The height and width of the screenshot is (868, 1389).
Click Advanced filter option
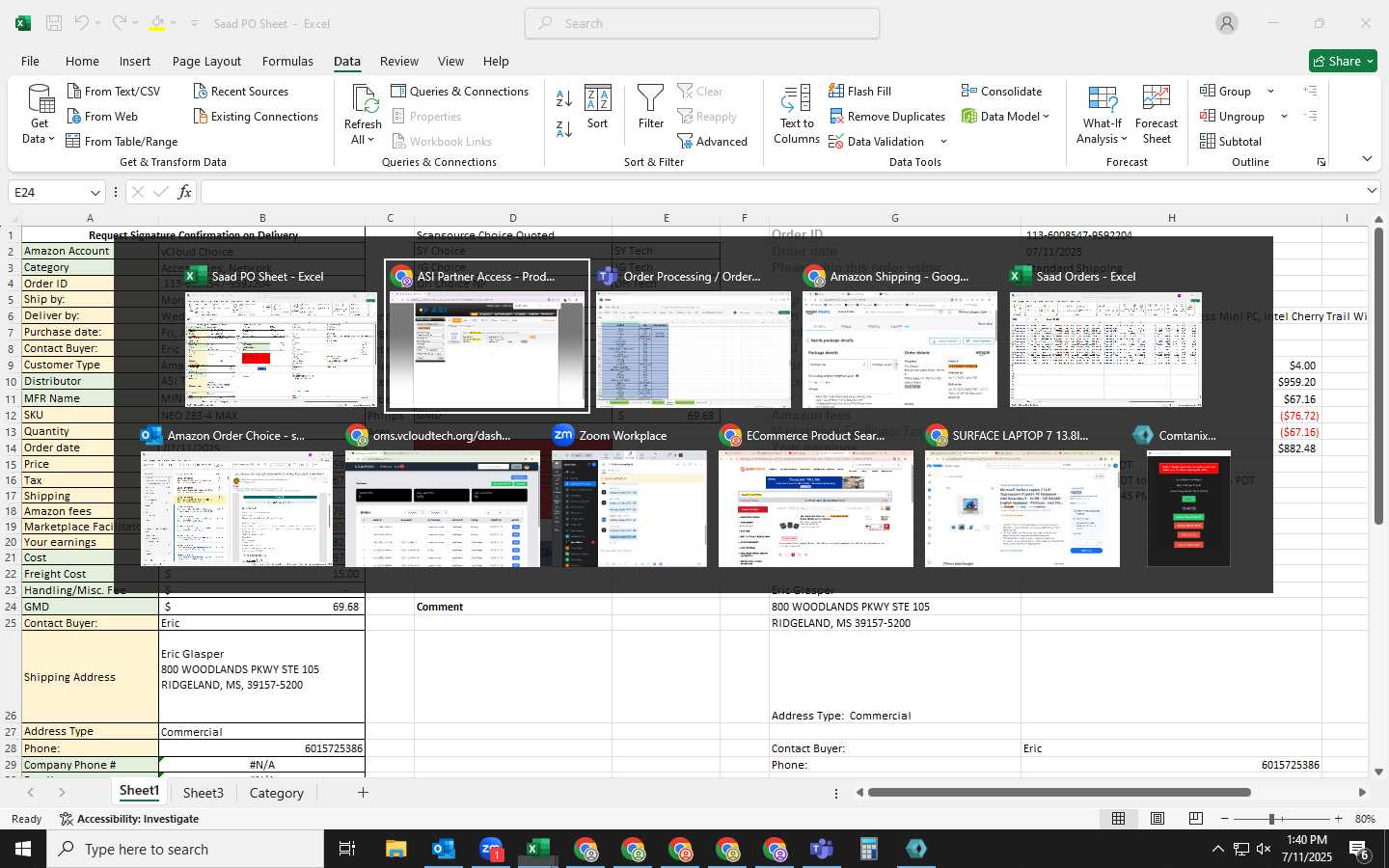click(713, 142)
